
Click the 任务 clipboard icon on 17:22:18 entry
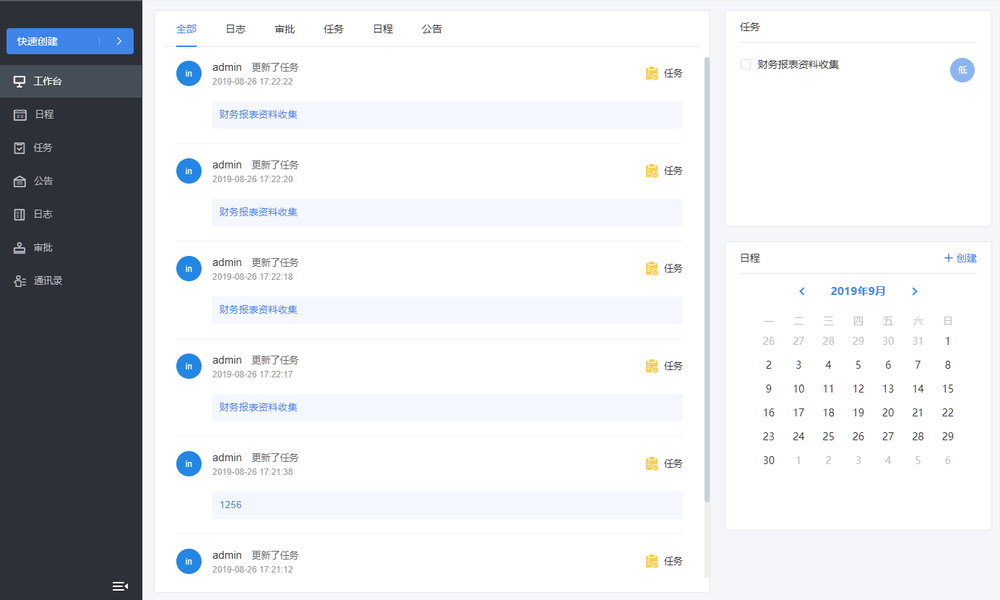pyautogui.click(x=651, y=268)
